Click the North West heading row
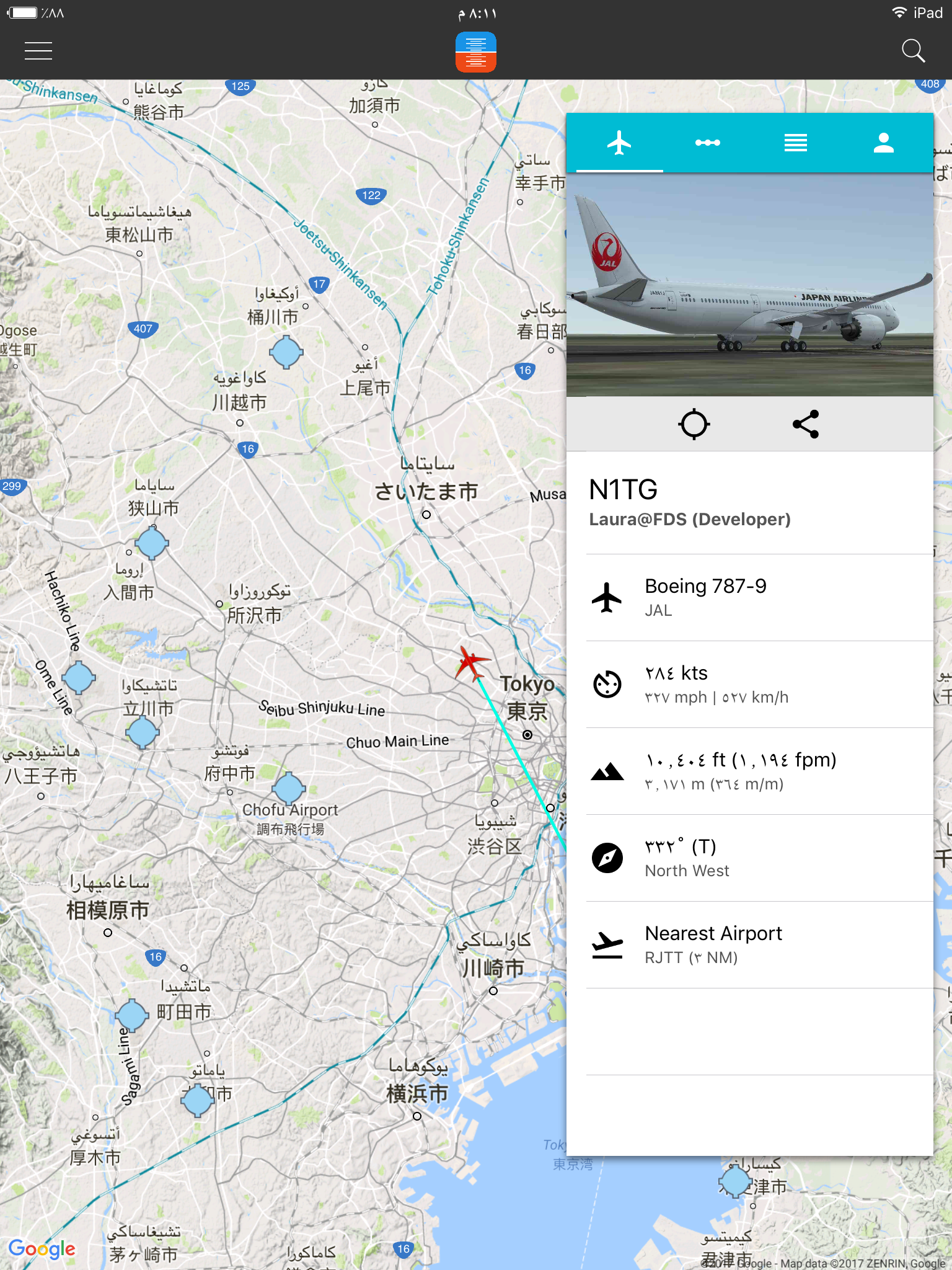Image resolution: width=952 pixels, height=1270 pixels. coord(760,858)
